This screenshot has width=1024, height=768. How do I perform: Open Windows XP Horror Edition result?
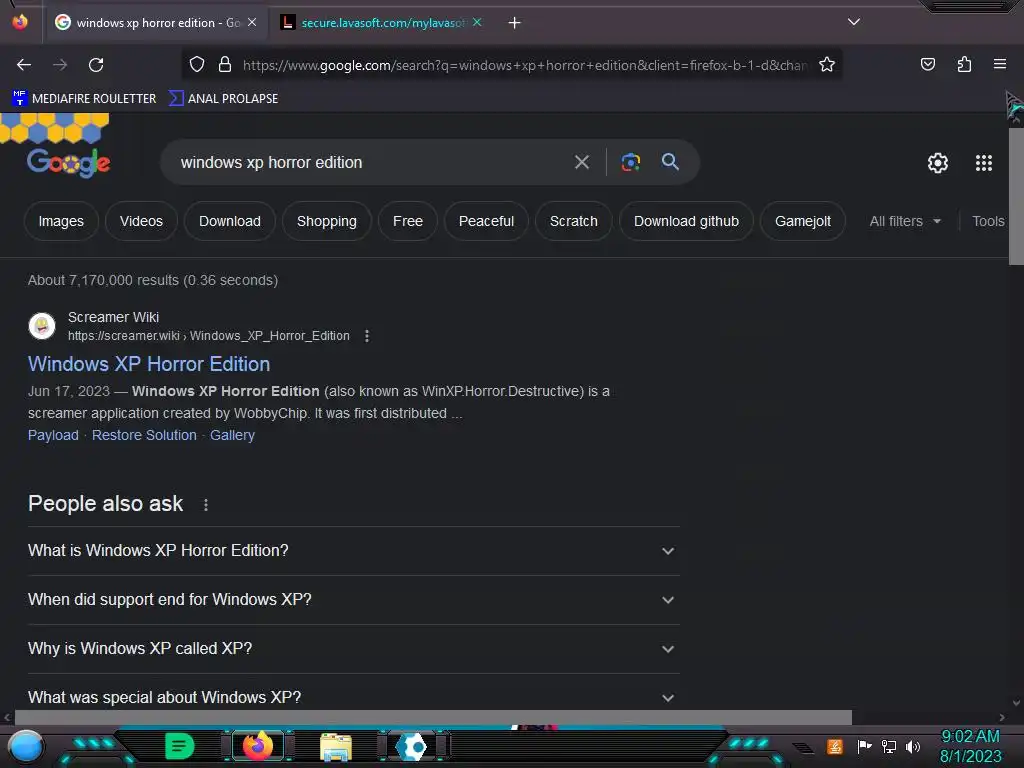(149, 364)
